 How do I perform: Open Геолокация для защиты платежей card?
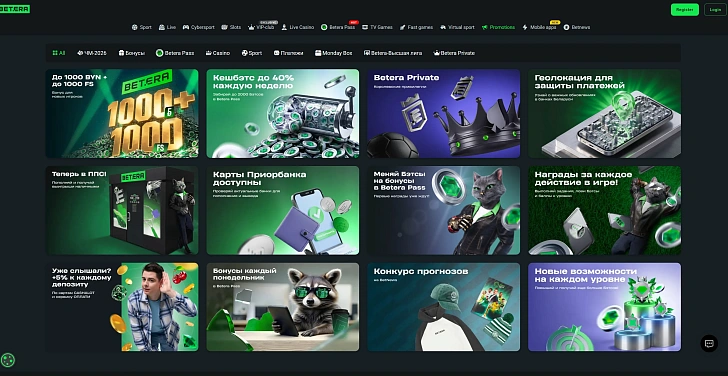(604, 113)
